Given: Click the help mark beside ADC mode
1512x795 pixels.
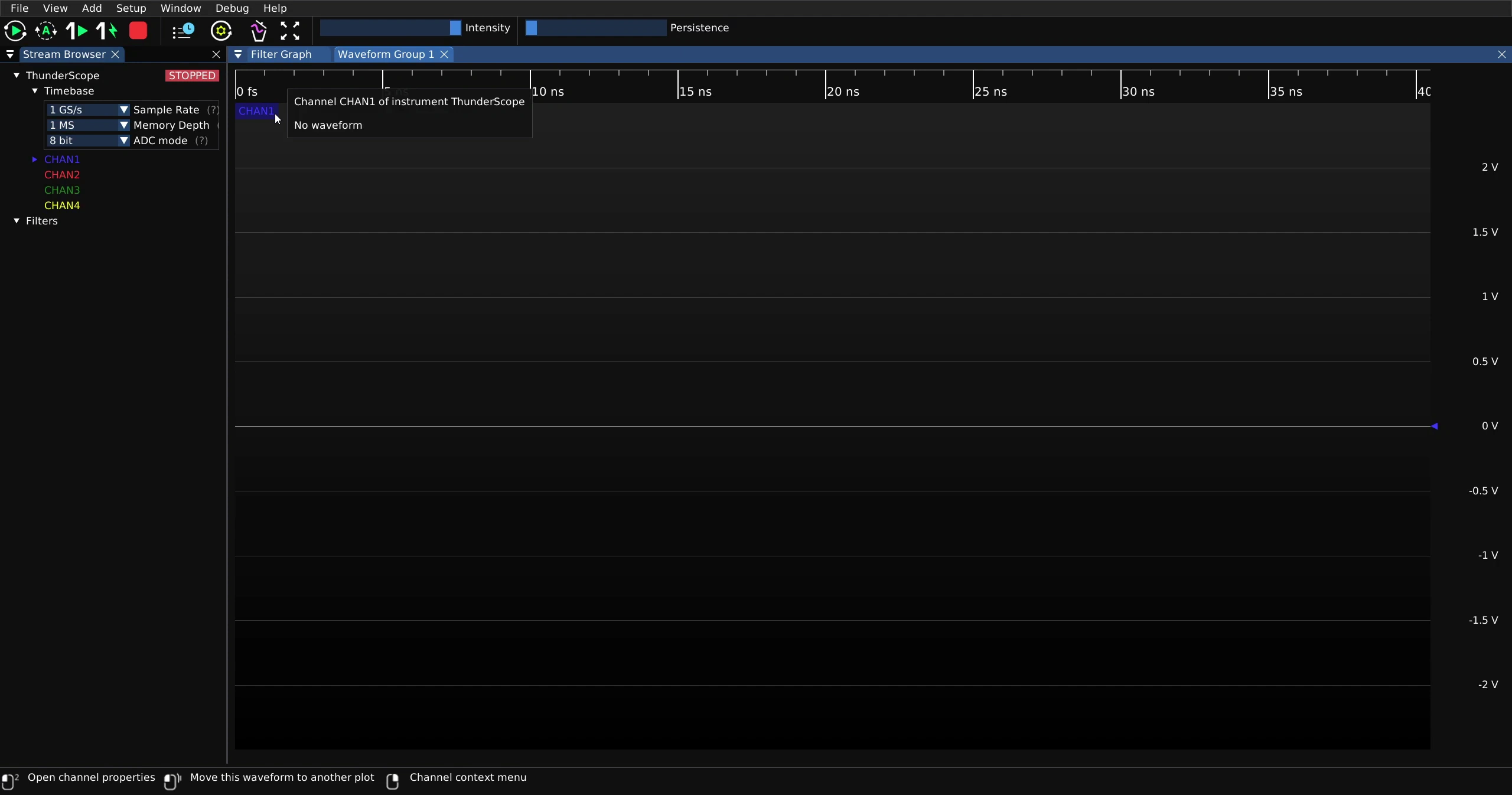Looking at the screenshot, I should coord(202,141).
